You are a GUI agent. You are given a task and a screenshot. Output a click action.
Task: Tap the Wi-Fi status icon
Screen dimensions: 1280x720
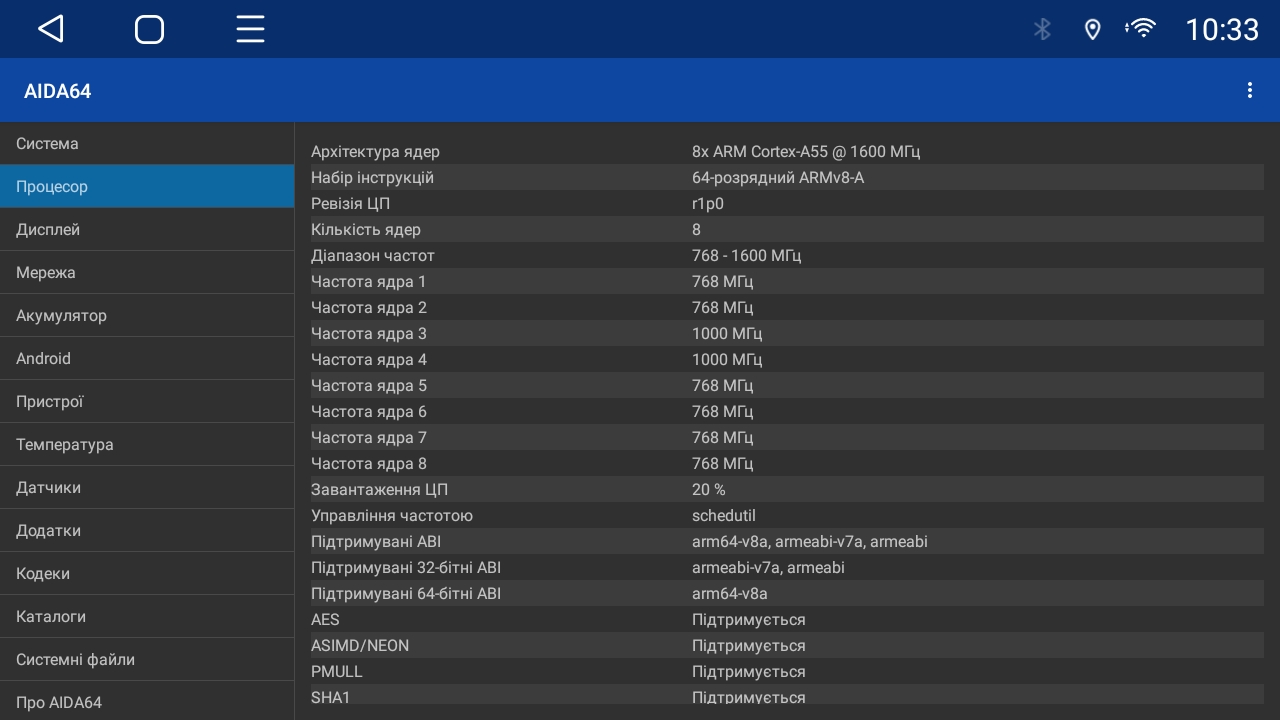click(1139, 28)
